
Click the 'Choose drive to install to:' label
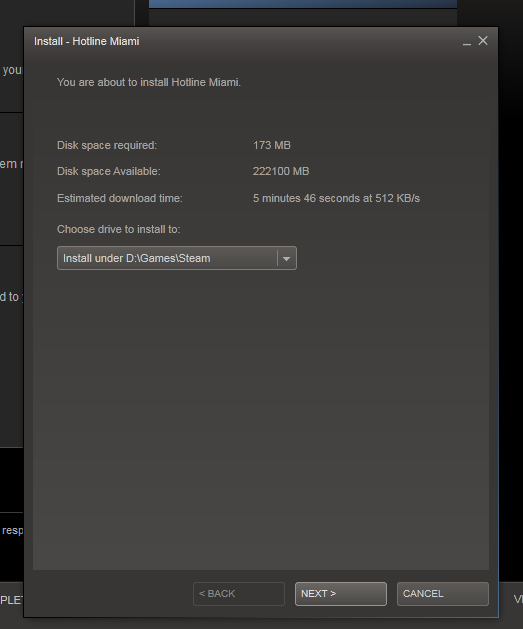[119, 229]
